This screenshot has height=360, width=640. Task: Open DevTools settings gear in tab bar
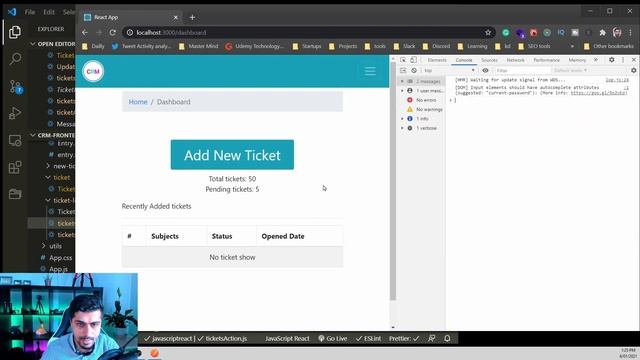click(611, 60)
